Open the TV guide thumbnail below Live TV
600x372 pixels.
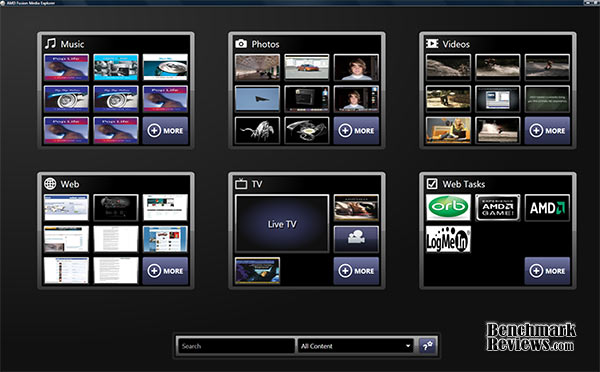(257, 271)
